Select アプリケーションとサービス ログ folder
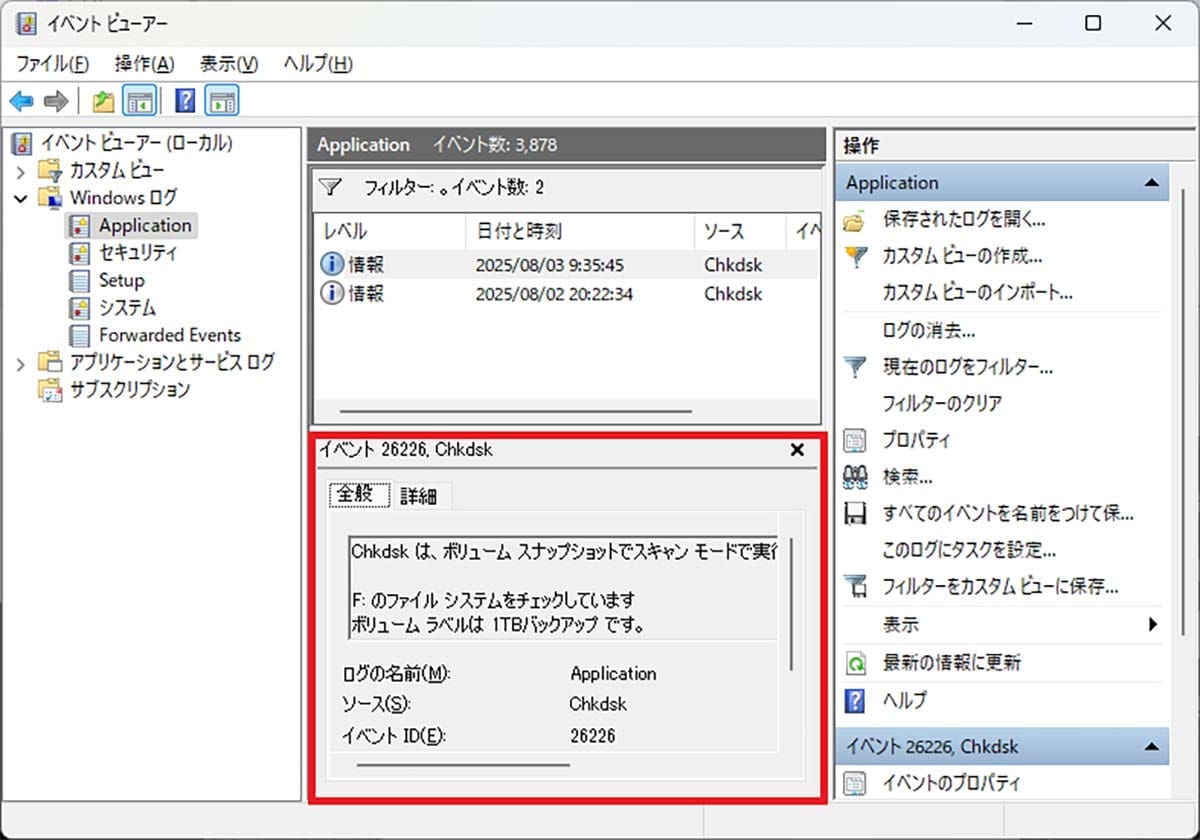 [171, 362]
